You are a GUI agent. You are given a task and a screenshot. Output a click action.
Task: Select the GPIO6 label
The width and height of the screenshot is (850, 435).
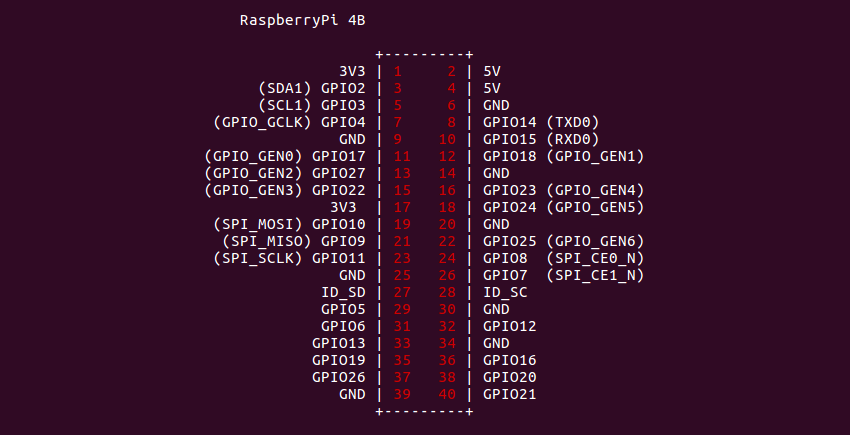click(343, 327)
